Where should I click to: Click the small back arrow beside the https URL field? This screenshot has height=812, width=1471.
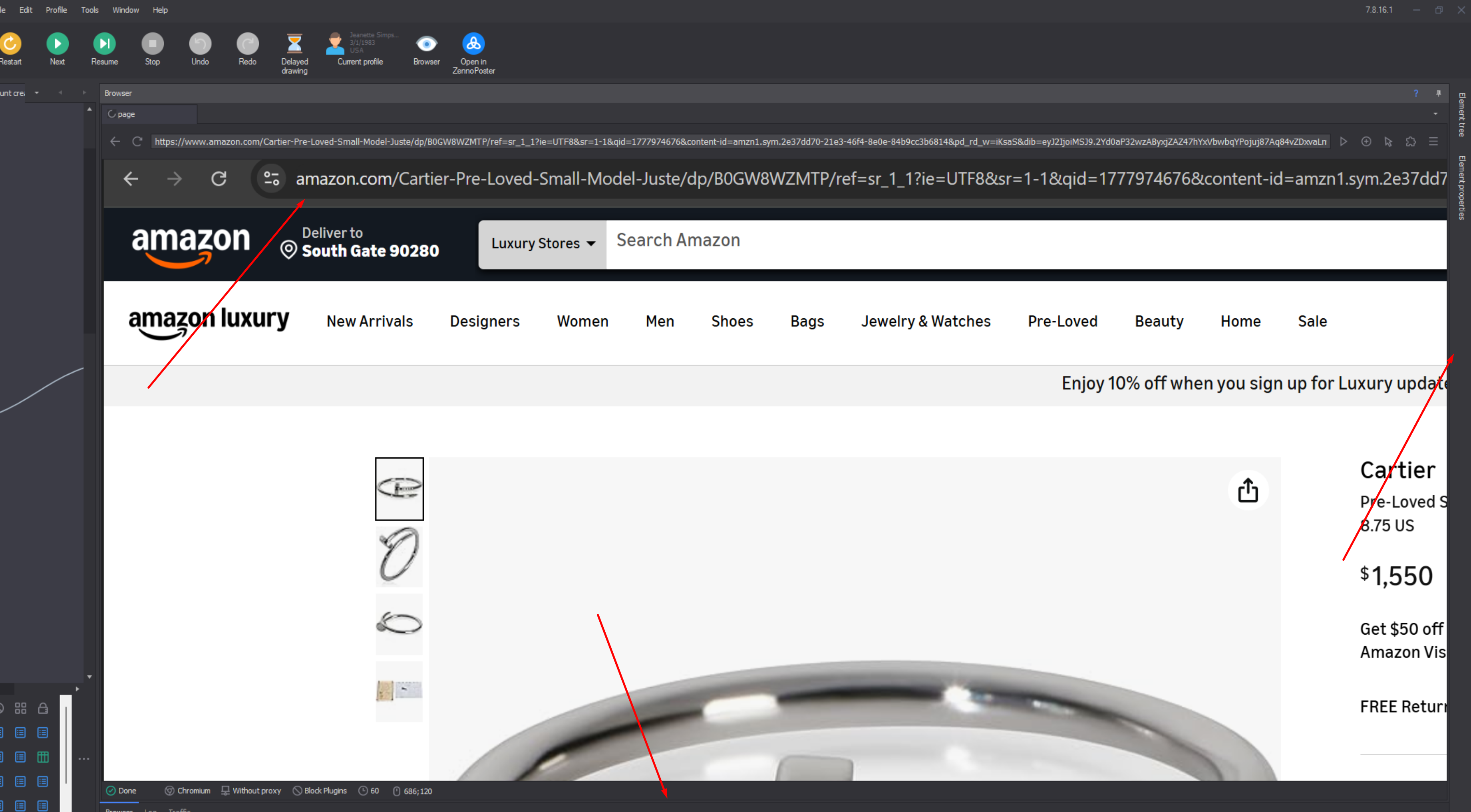pyautogui.click(x=115, y=142)
